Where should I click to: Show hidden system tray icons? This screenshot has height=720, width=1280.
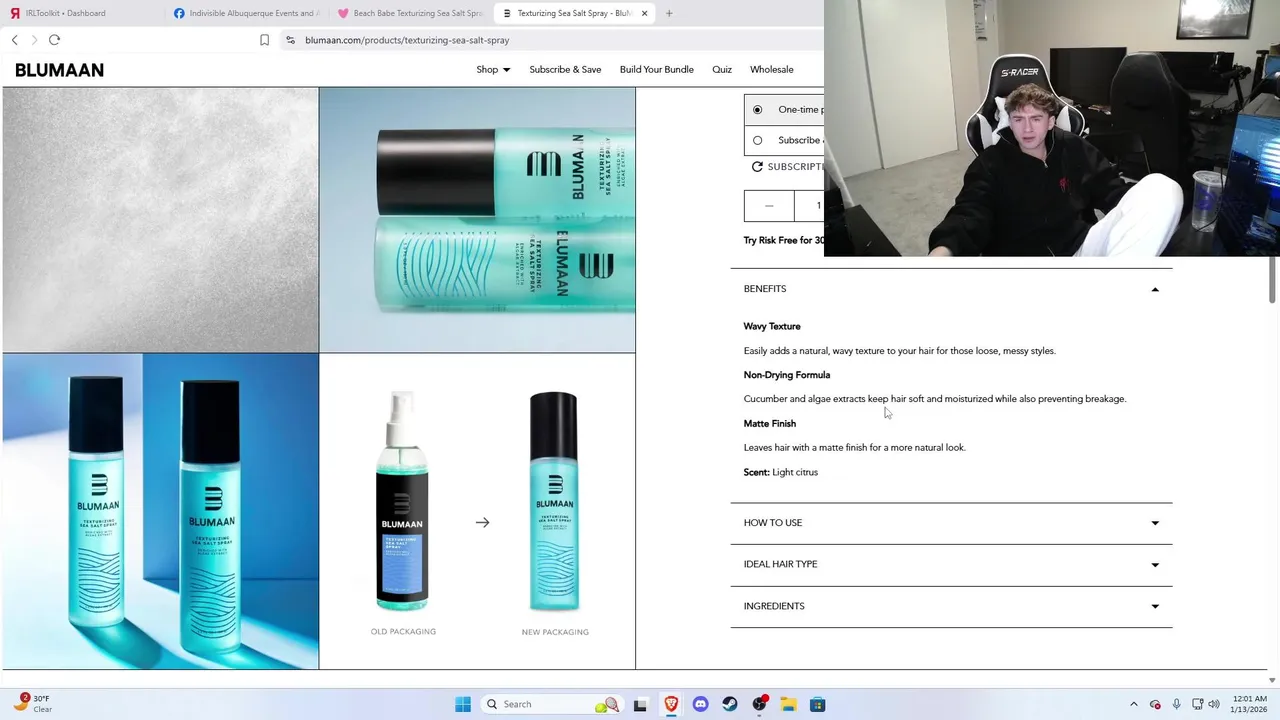tap(1133, 704)
